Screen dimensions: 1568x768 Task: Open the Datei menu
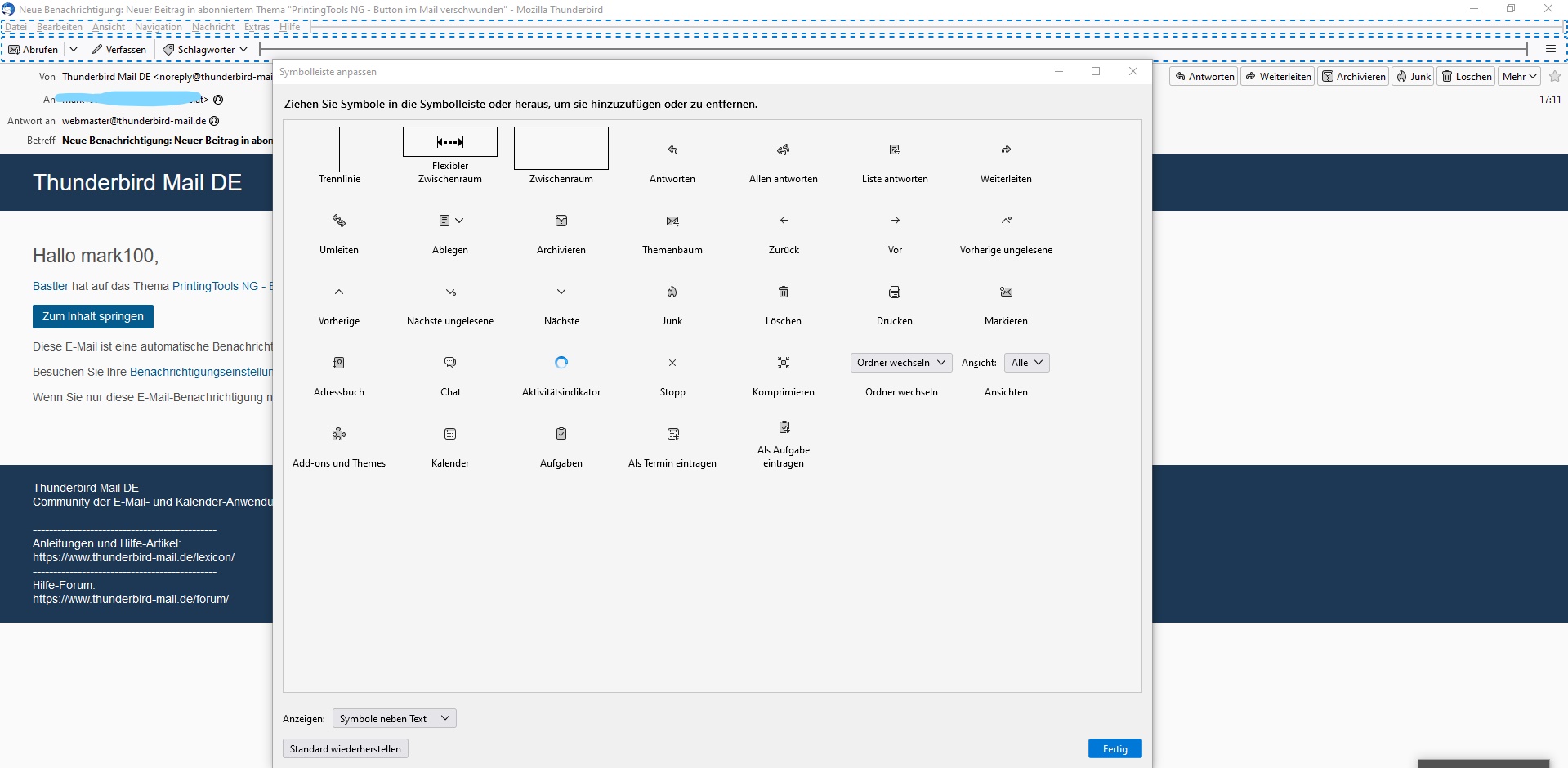(16, 27)
